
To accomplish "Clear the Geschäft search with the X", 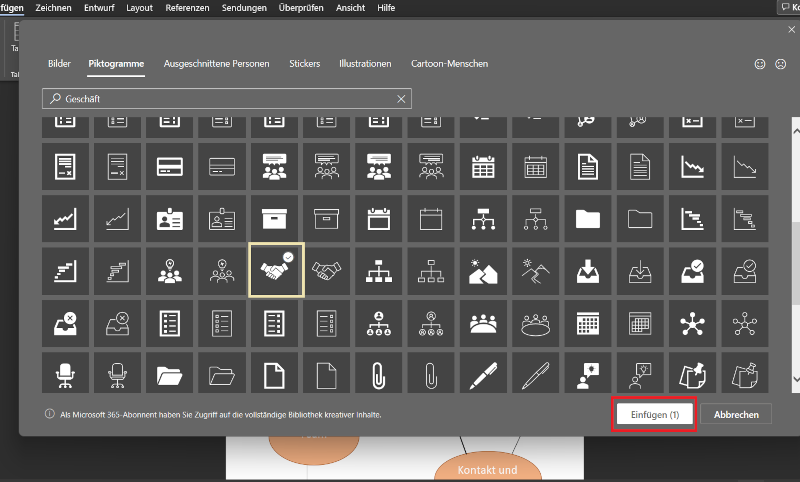I will (402, 99).
